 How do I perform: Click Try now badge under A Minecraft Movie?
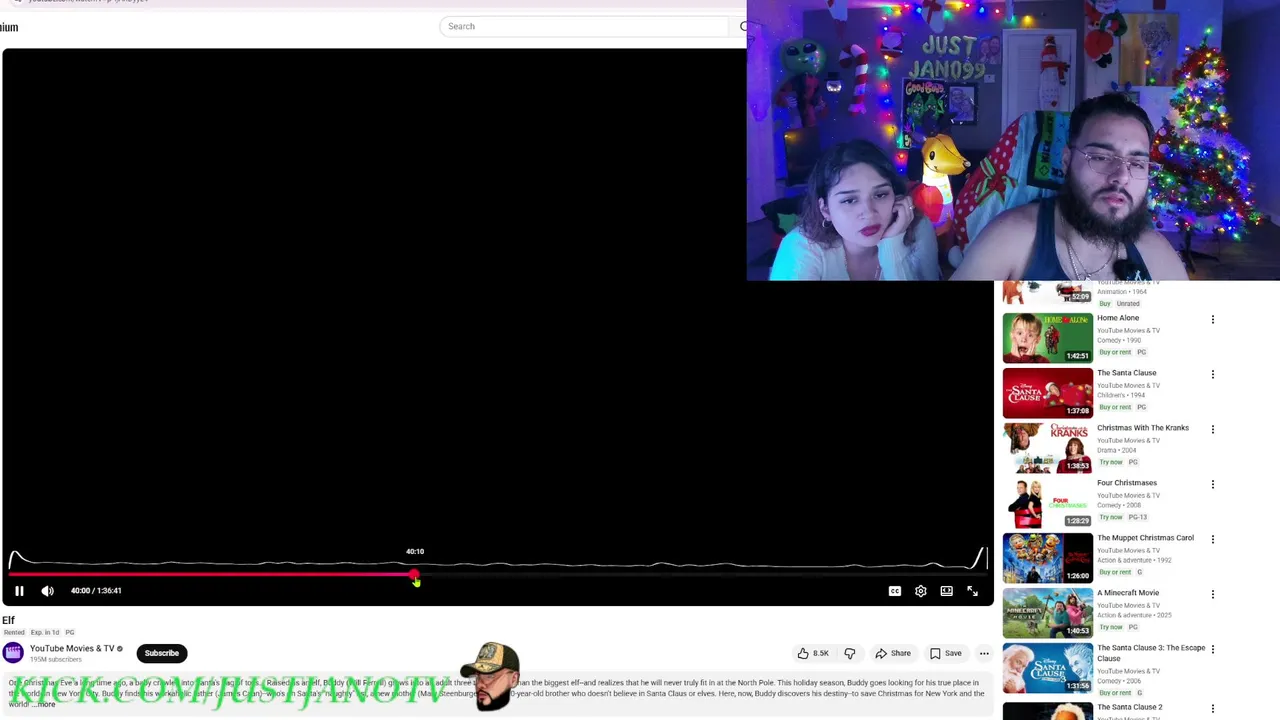1110,627
